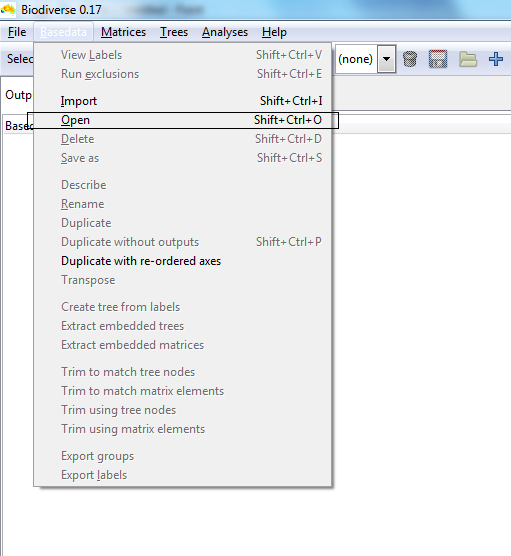Viewport: 511px width, 556px height.
Task: Choose Trim to match tree nodes
Action: (x=183, y=372)
